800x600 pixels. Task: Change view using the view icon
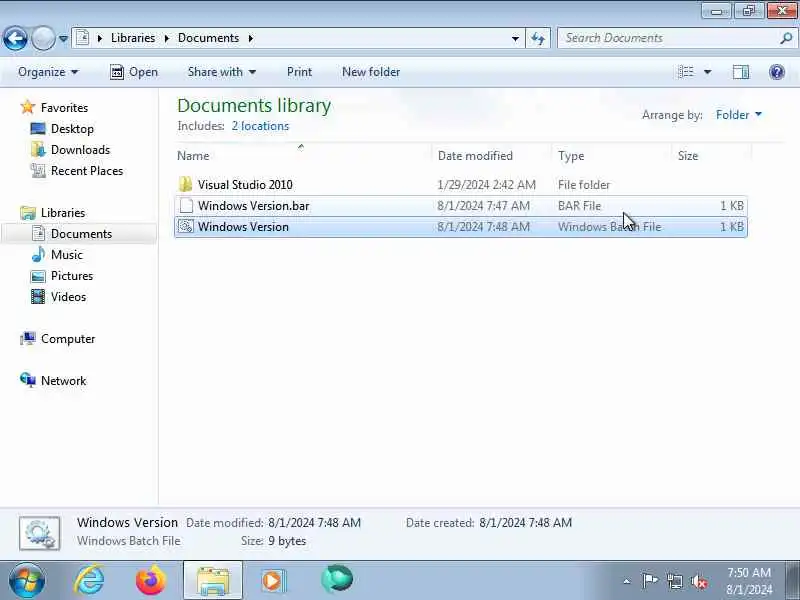686,72
